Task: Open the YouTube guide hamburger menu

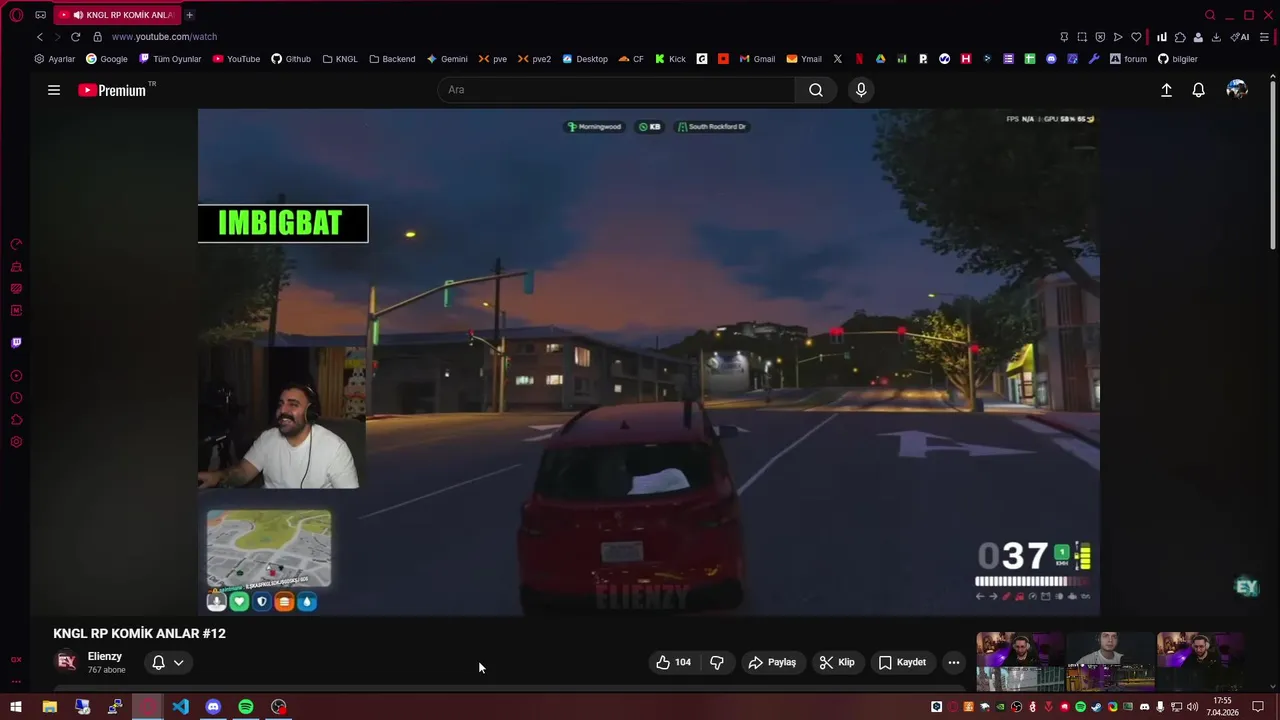Action: point(54,90)
